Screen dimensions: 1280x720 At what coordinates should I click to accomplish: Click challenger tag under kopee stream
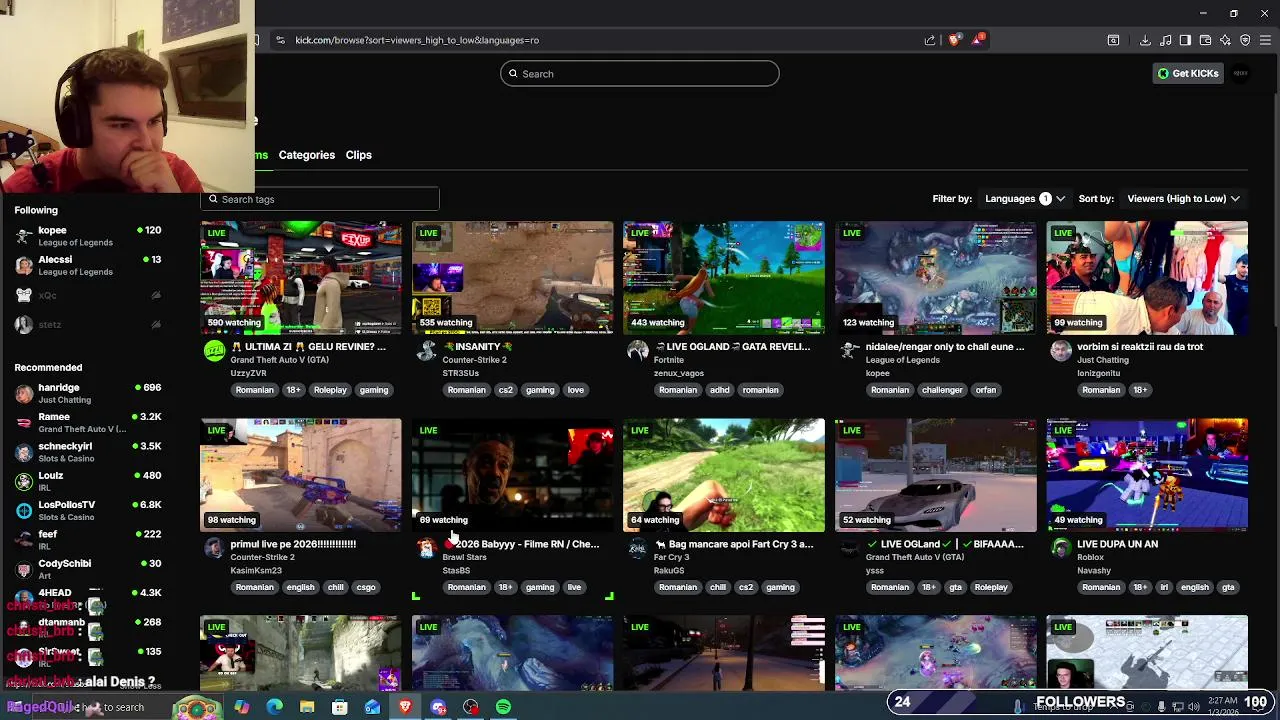[x=942, y=390]
